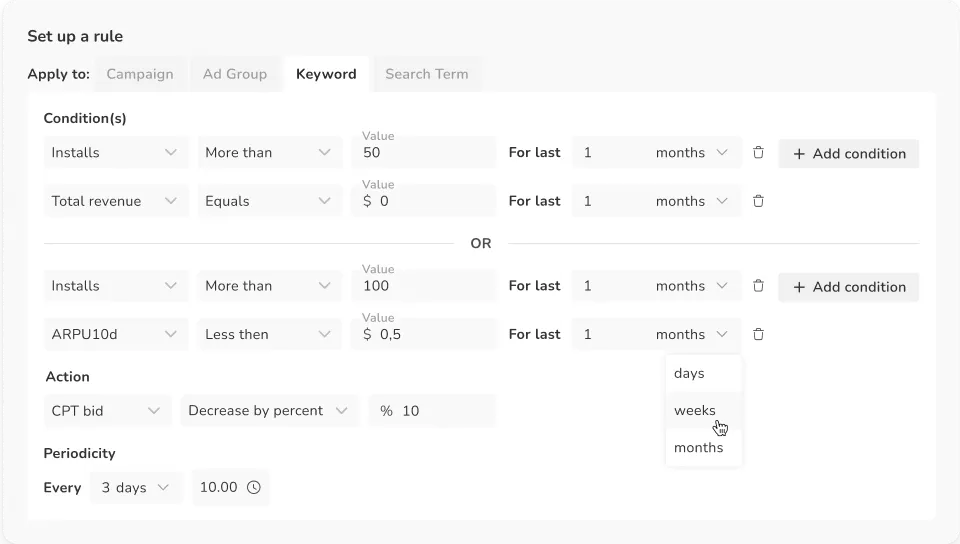Add condition to the second rule group

point(849,287)
